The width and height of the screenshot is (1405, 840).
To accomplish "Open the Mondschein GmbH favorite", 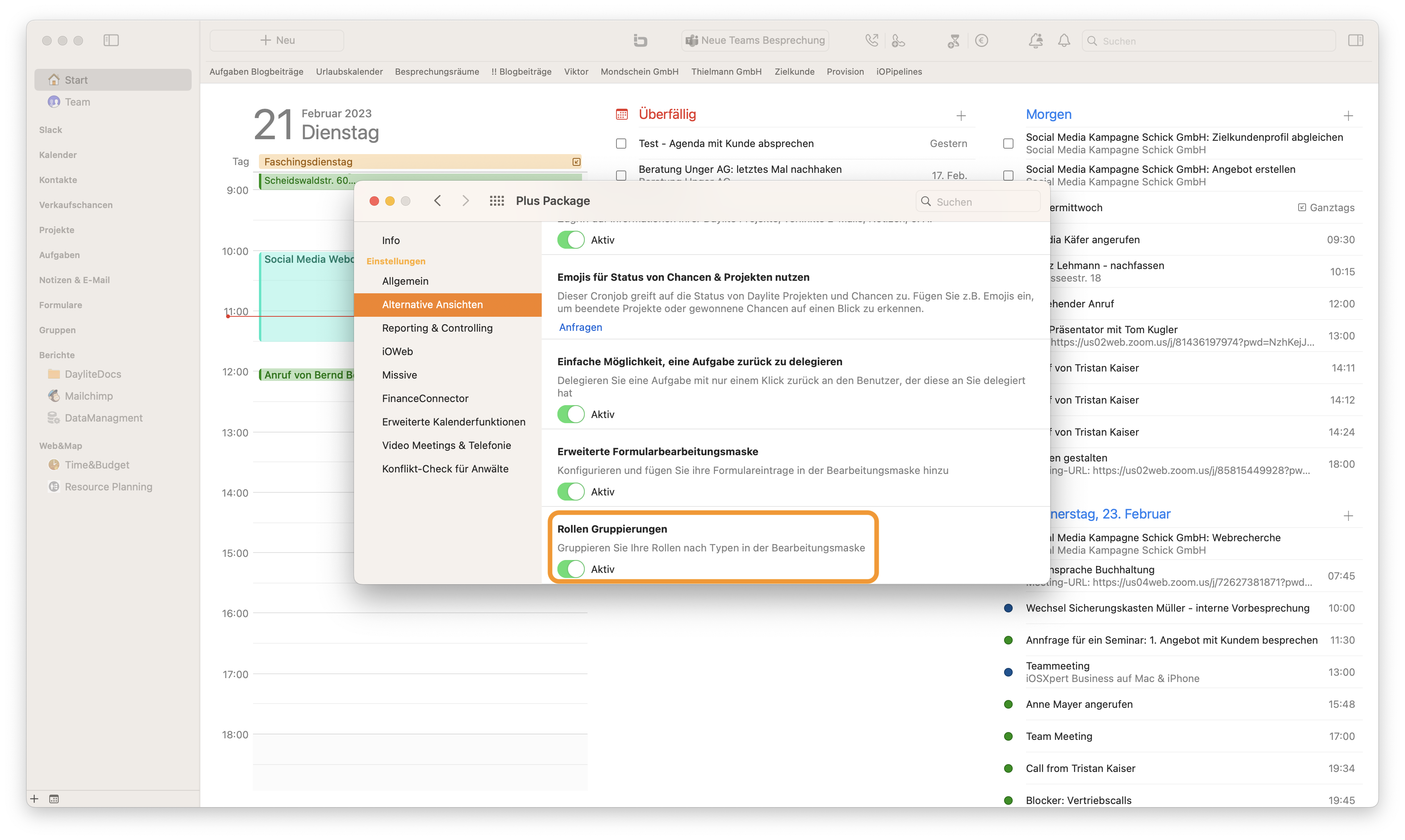I will 640,71.
